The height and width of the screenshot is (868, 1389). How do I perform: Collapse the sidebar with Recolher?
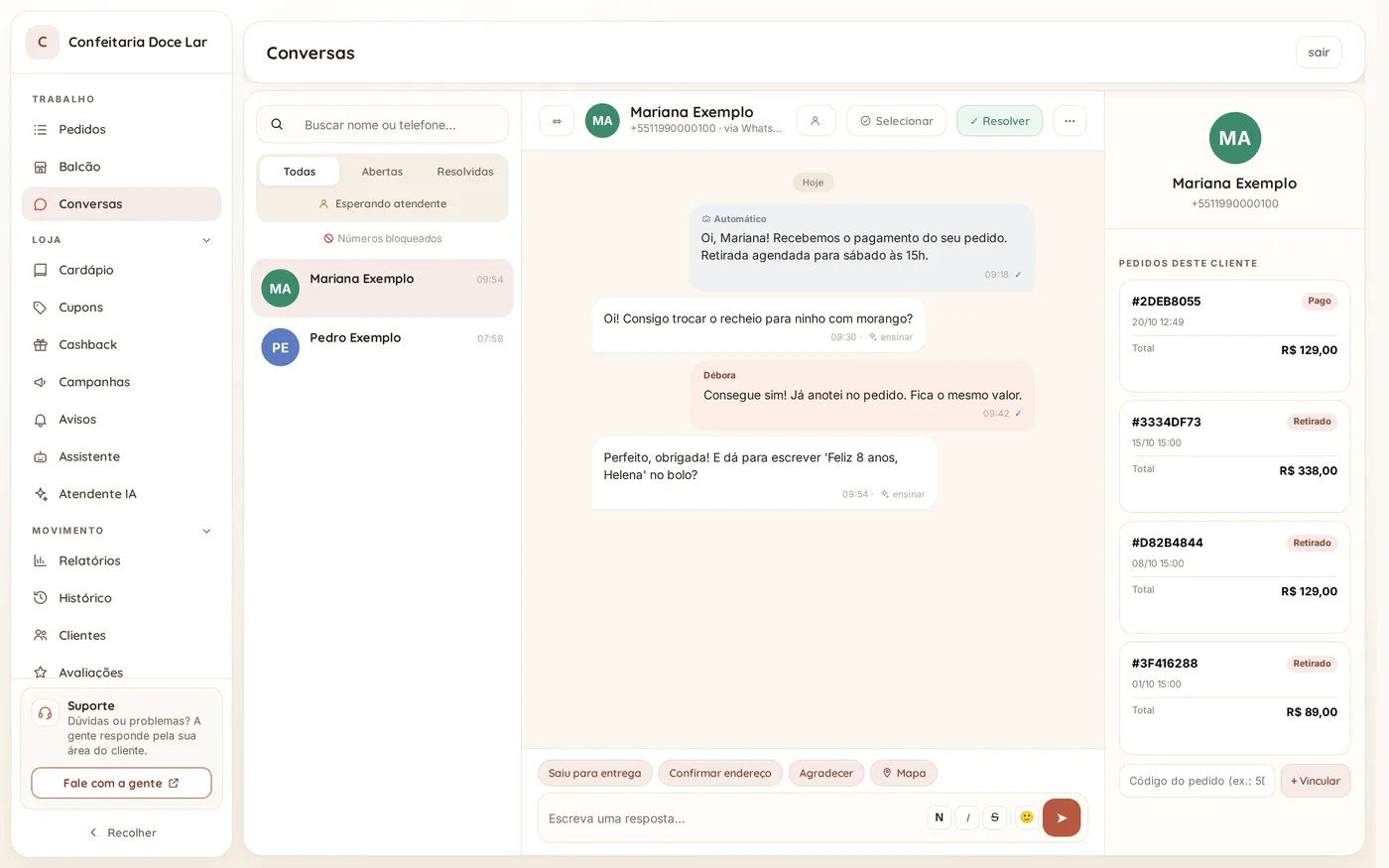tap(121, 833)
